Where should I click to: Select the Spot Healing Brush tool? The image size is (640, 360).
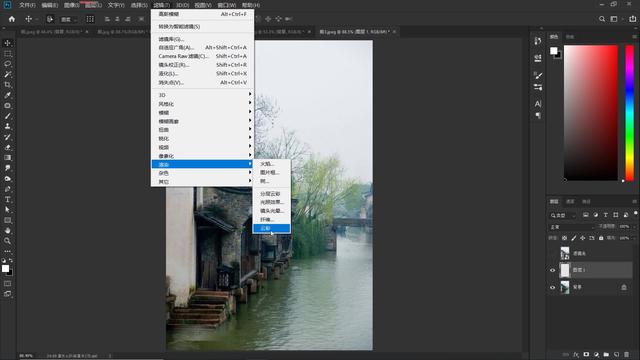(7, 106)
